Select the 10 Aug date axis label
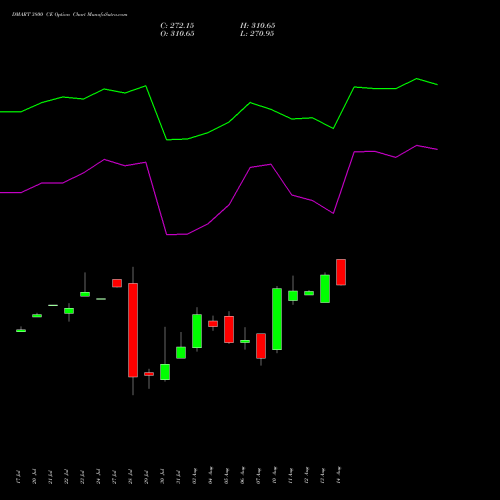The width and height of the screenshot is (500, 500). pyautogui.click(x=274, y=476)
